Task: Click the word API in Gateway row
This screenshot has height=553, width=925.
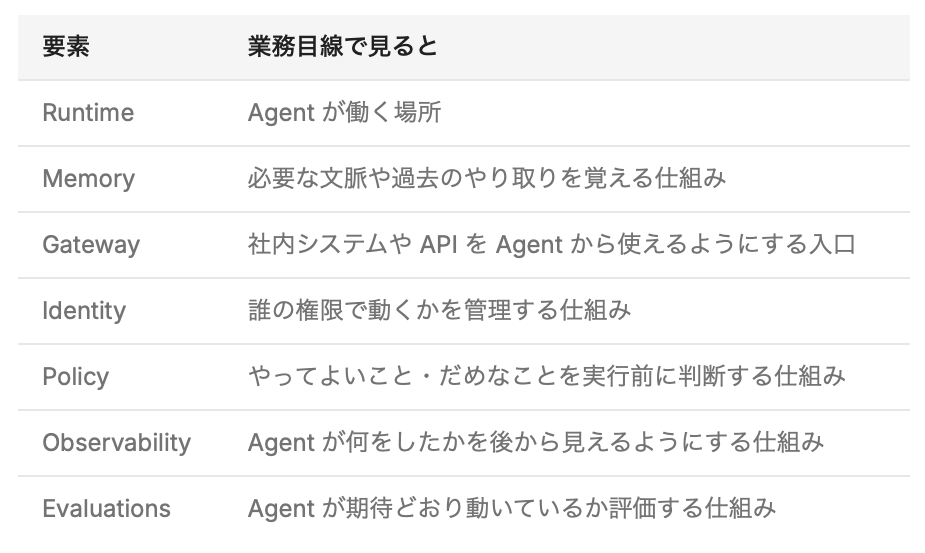Action: [438, 245]
